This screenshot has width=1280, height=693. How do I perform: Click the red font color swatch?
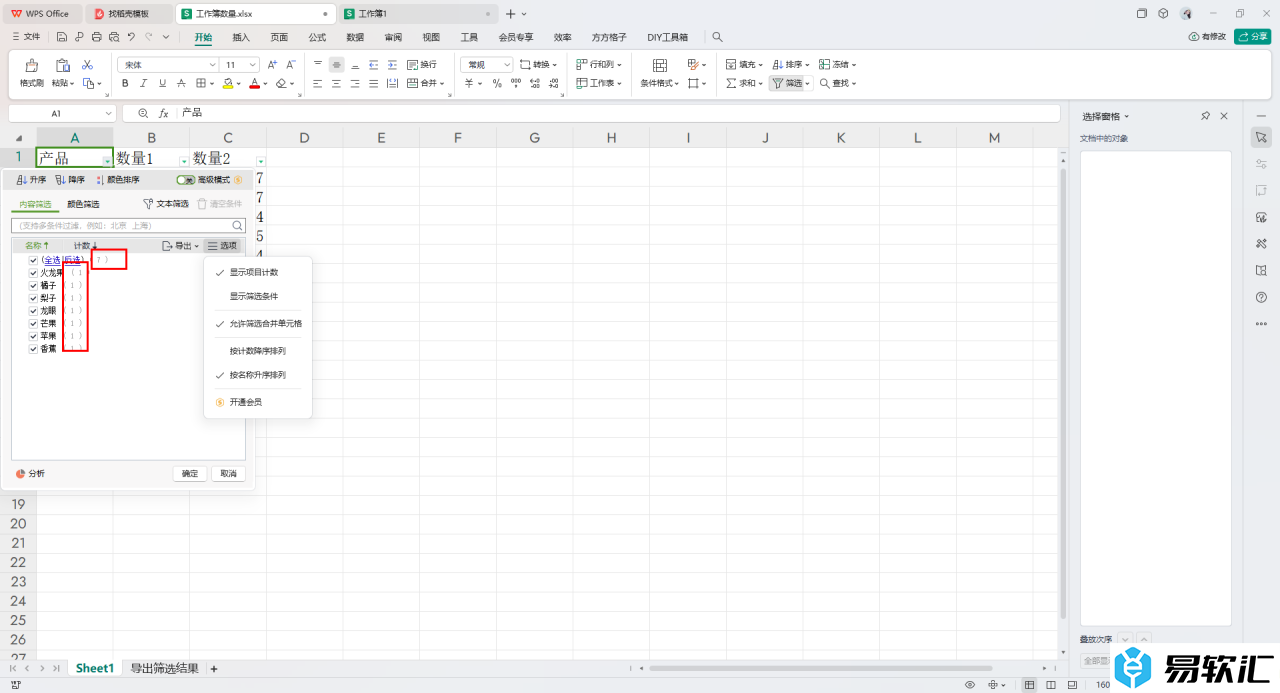[x=255, y=84]
